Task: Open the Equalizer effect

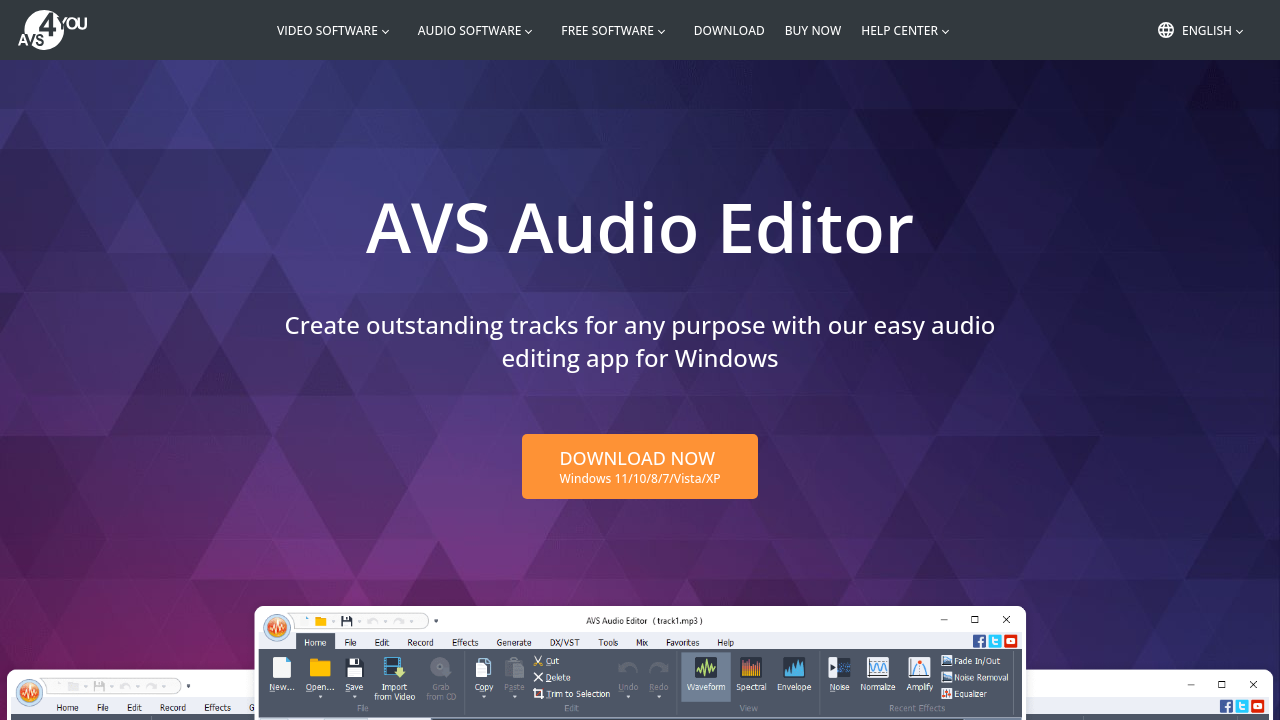Action: tap(964, 694)
